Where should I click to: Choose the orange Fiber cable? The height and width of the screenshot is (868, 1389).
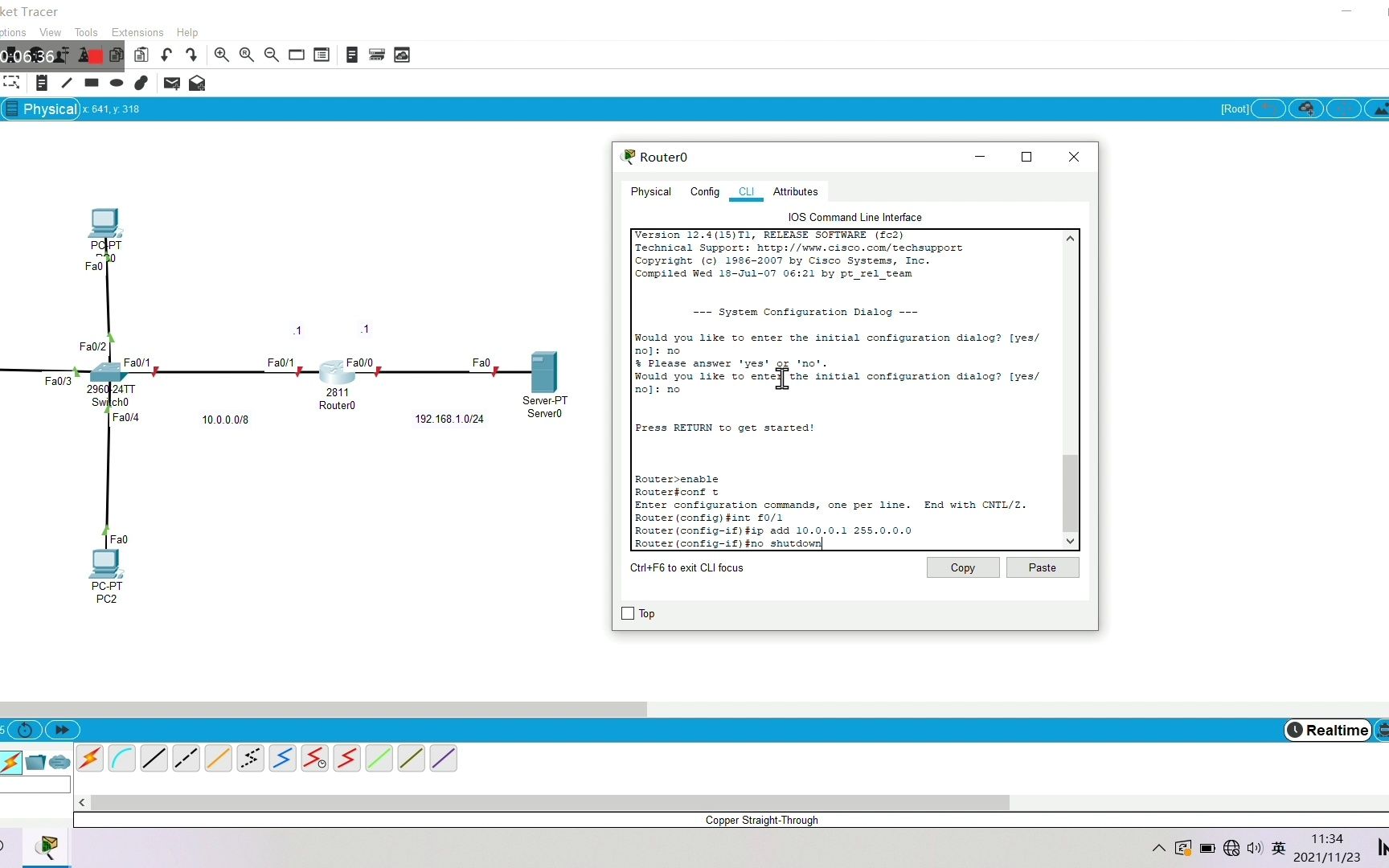click(219, 758)
